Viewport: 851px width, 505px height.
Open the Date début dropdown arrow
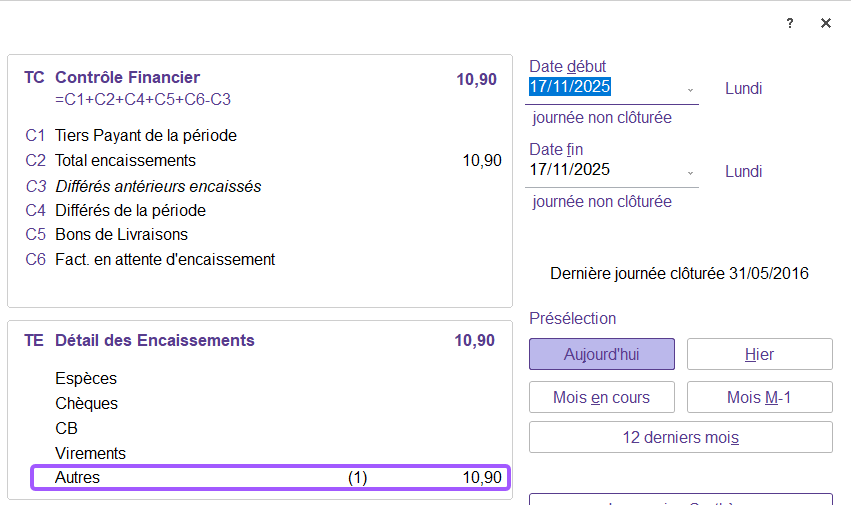click(x=690, y=89)
